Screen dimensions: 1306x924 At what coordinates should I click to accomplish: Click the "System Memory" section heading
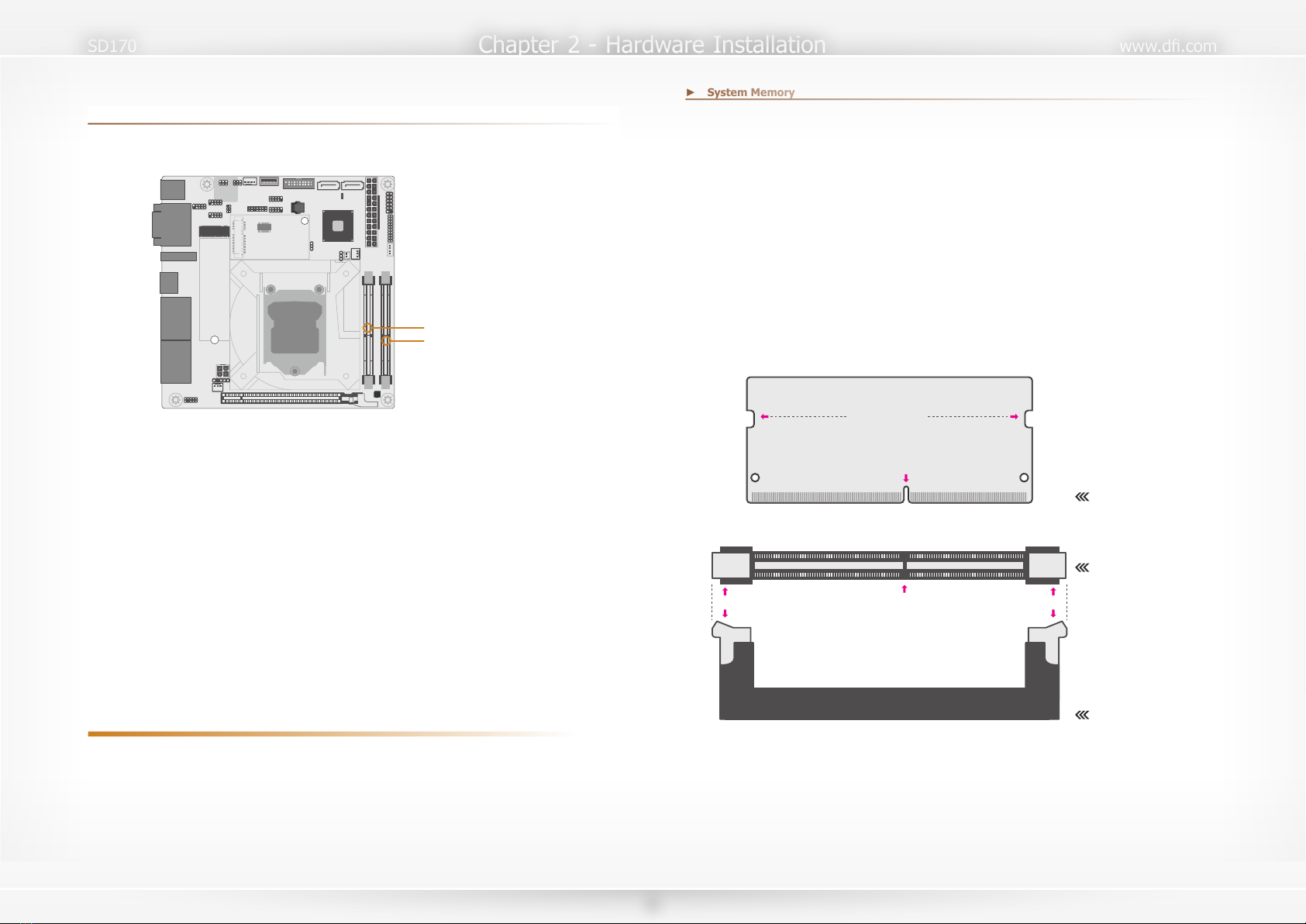coord(750,92)
